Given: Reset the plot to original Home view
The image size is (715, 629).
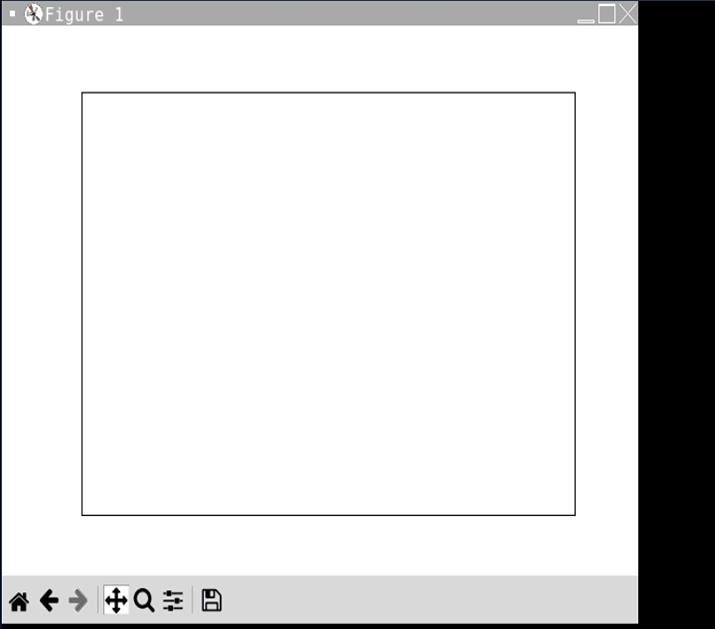Looking at the screenshot, I should click(19, 601).
